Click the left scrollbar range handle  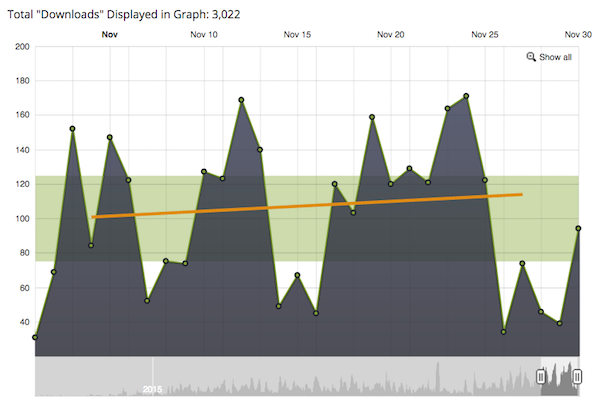click(541, 376)
